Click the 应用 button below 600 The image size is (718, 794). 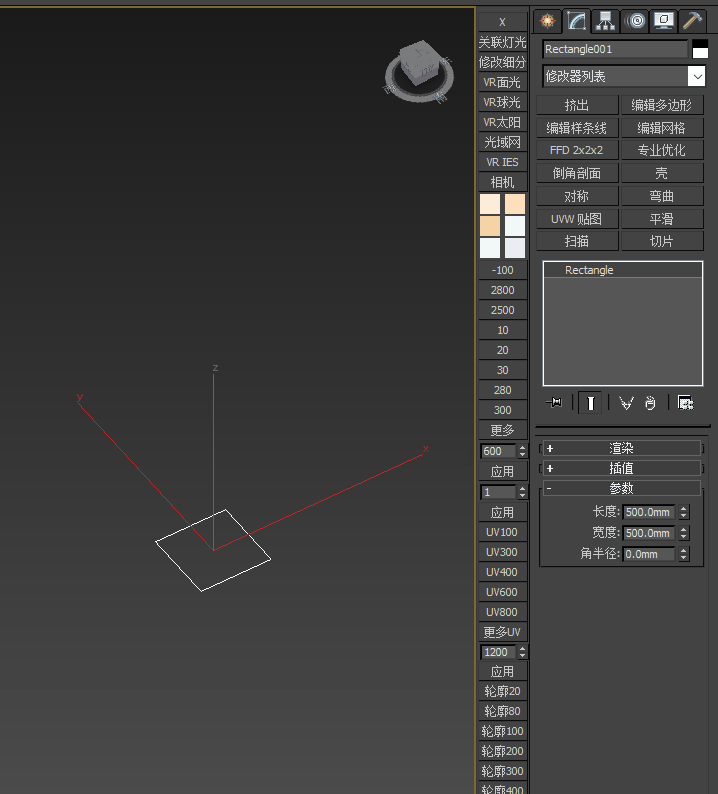[503, 471]
